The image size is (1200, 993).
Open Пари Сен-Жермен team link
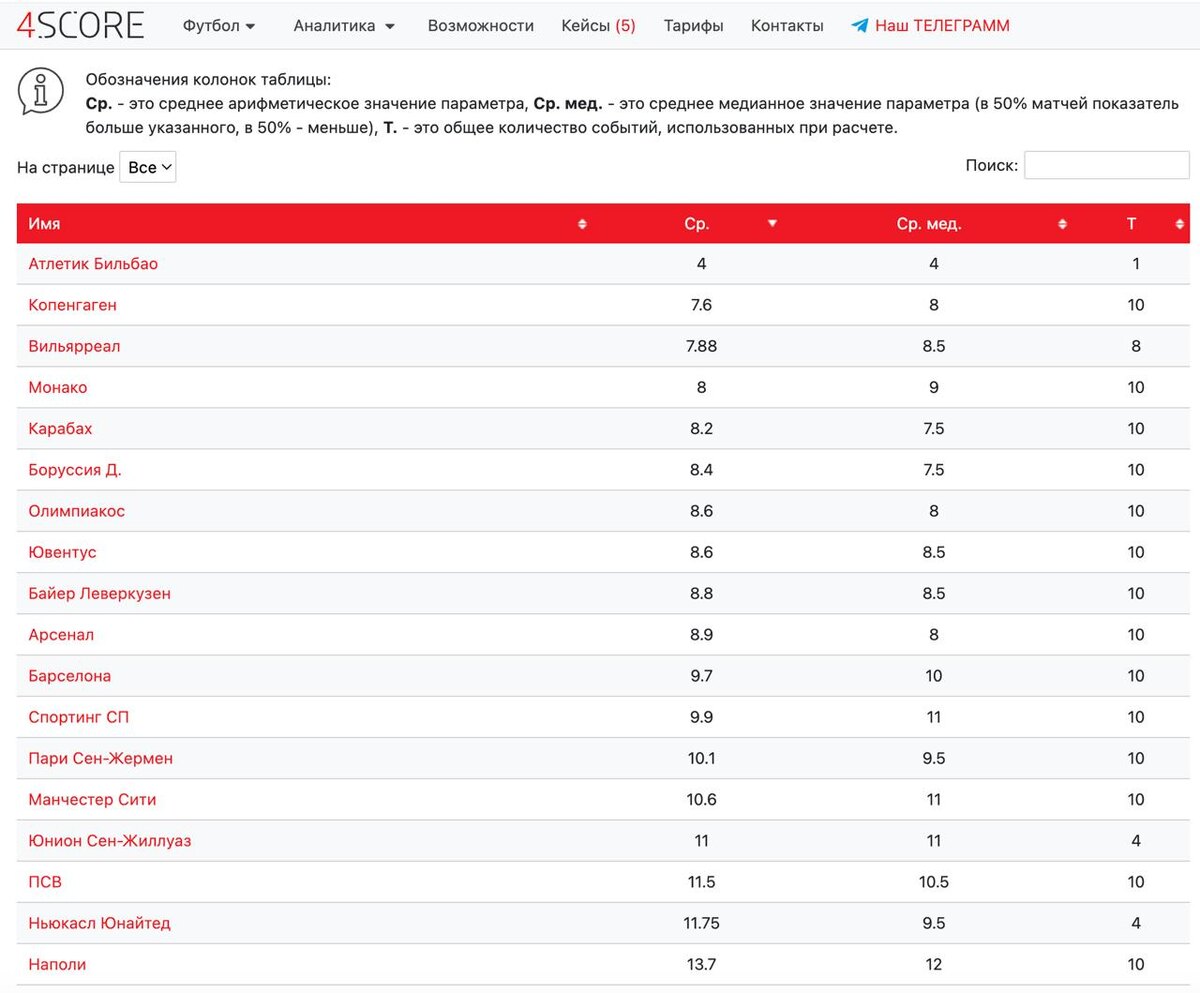[x=100, y=758]
